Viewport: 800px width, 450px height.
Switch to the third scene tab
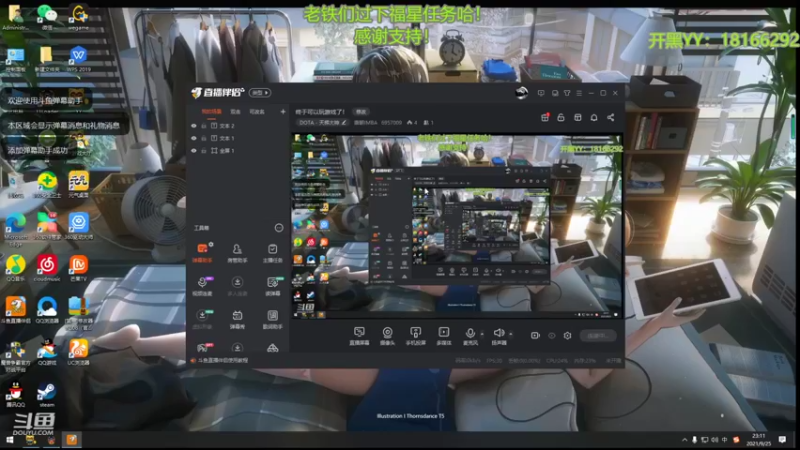(257, 111)
